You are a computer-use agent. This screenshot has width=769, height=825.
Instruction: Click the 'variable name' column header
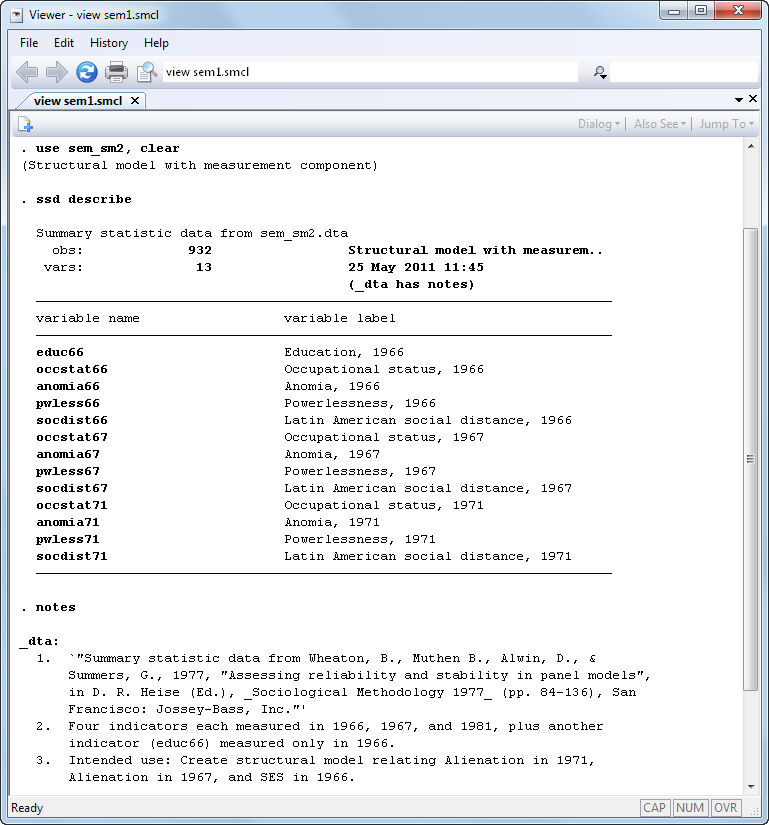tap(88, 318)
